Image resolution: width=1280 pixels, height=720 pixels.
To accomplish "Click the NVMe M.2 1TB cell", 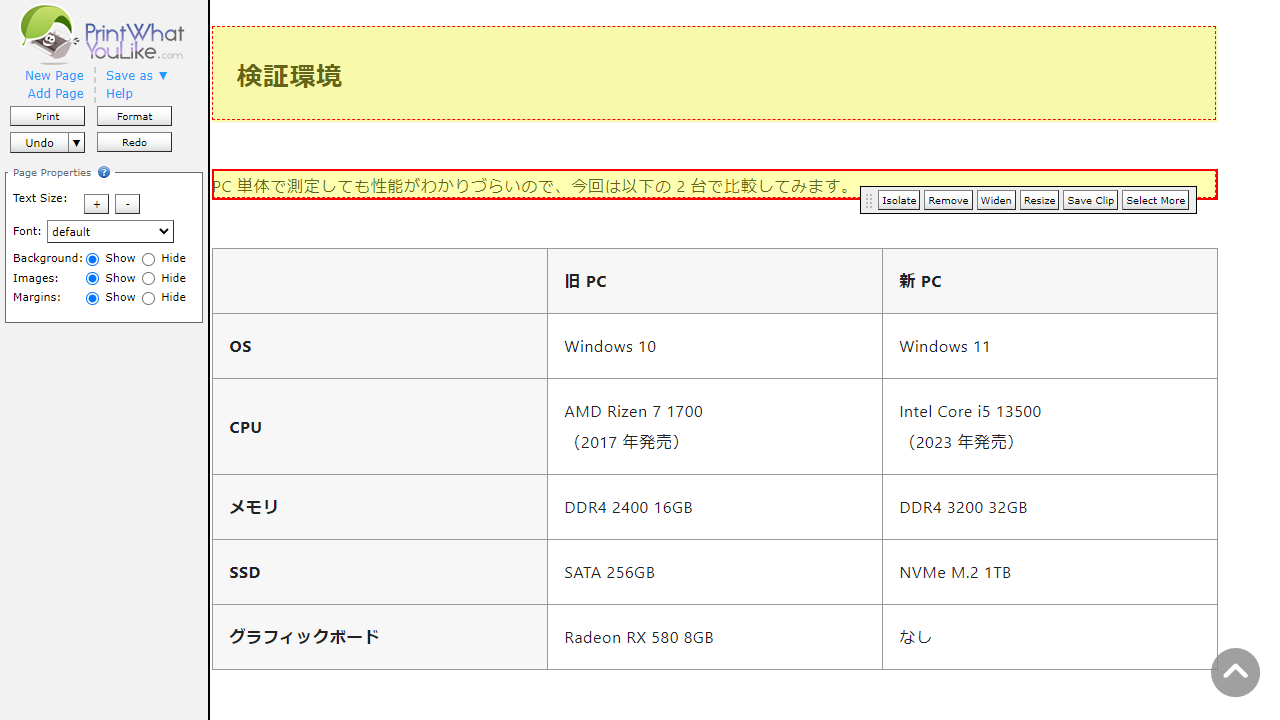I will [1050, 572].
